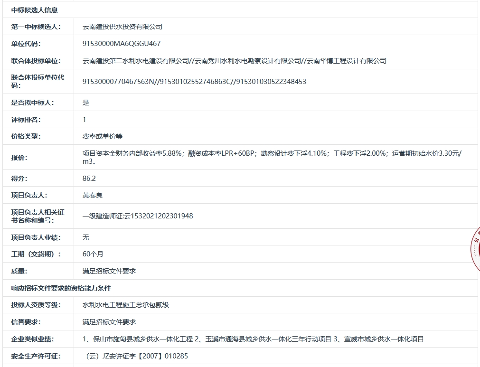This screenshot has height=367, width=480.
Task: Select the quote text containing 'LPR+60BP'
Action: [272, 157]
